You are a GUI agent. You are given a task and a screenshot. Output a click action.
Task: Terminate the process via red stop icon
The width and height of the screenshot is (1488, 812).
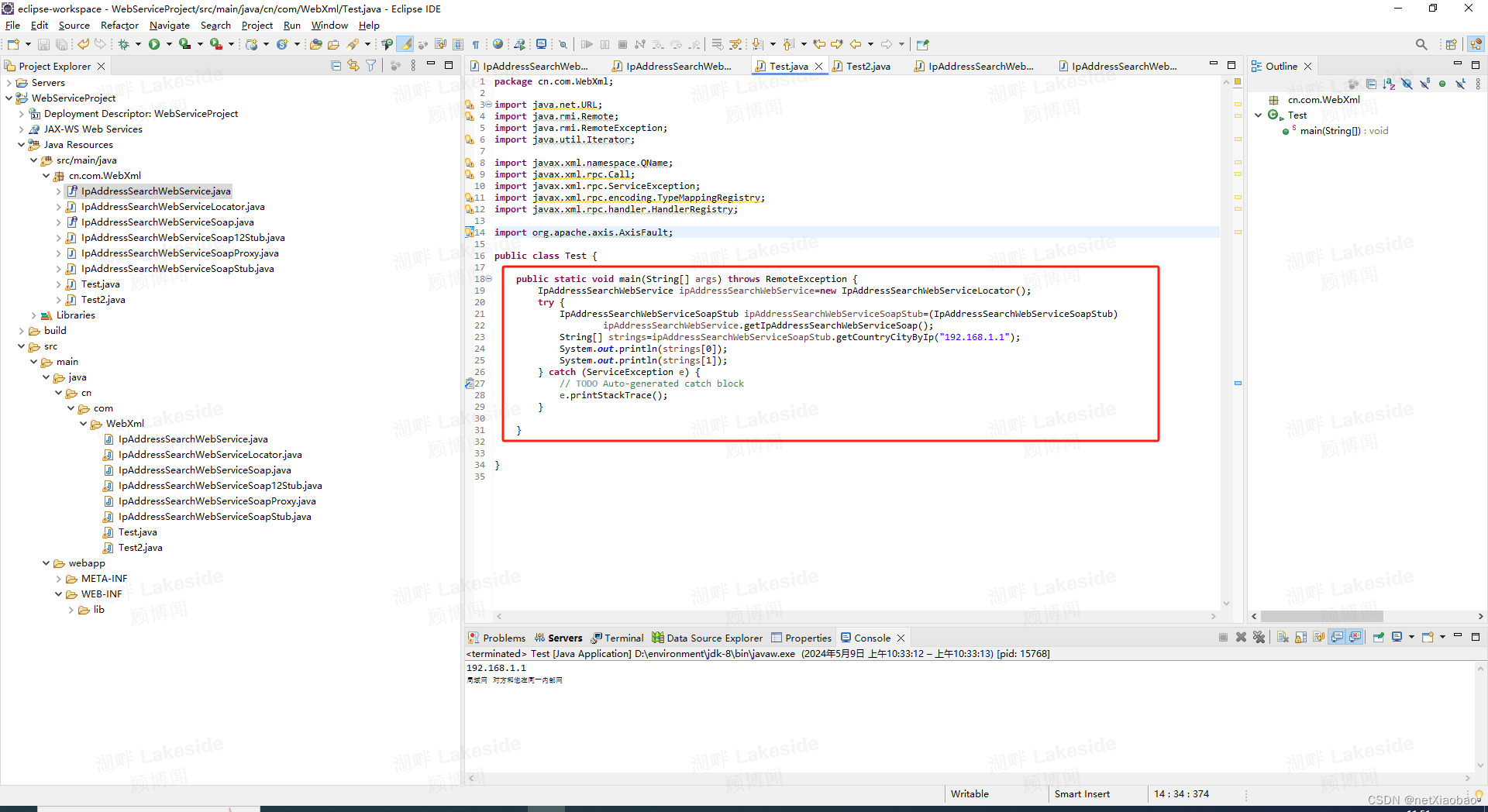pyautogui.click(x=1223, y=637)
